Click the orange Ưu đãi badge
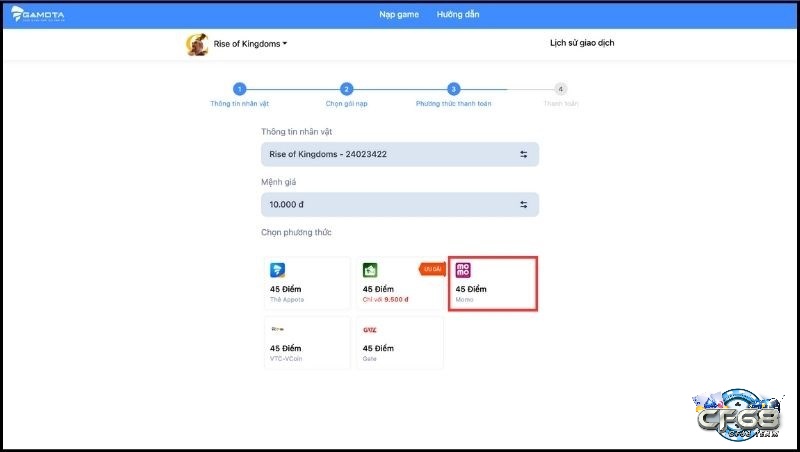This screenshot has width=800, height=452. pyautogui.click(x=432, y=269)
